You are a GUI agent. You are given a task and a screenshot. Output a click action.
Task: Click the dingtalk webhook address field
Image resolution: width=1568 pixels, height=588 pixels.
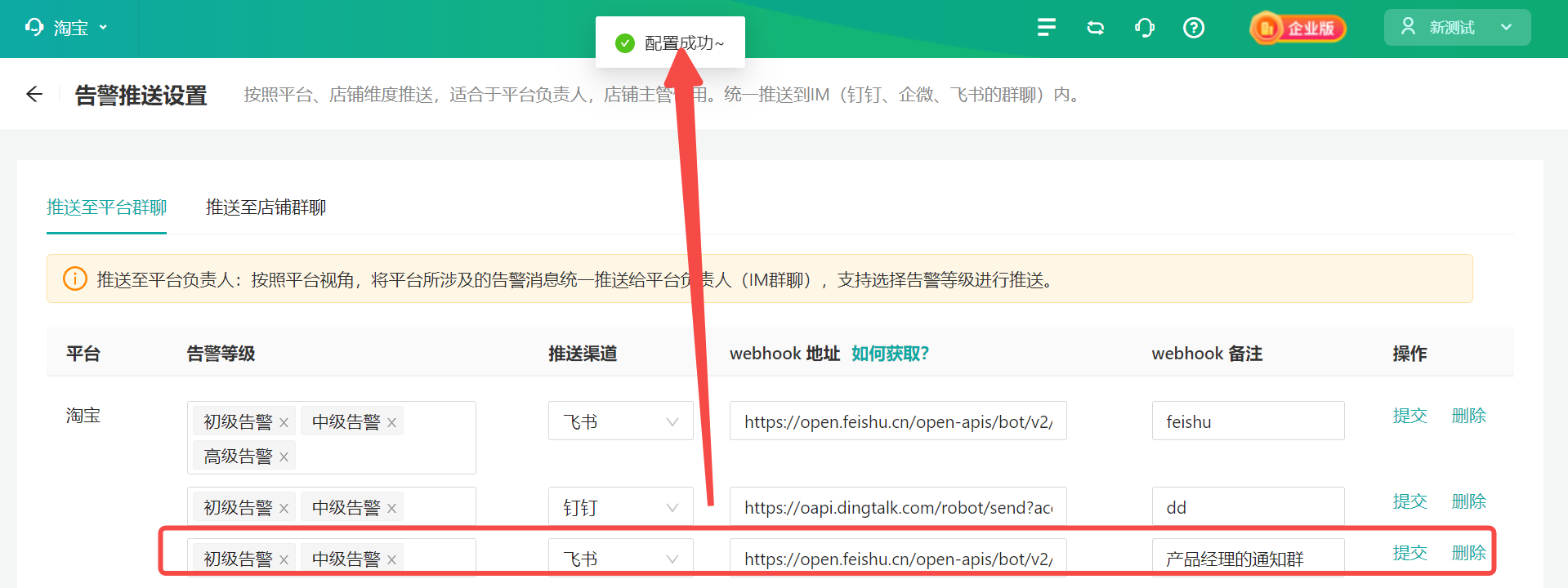pos(898,507)
